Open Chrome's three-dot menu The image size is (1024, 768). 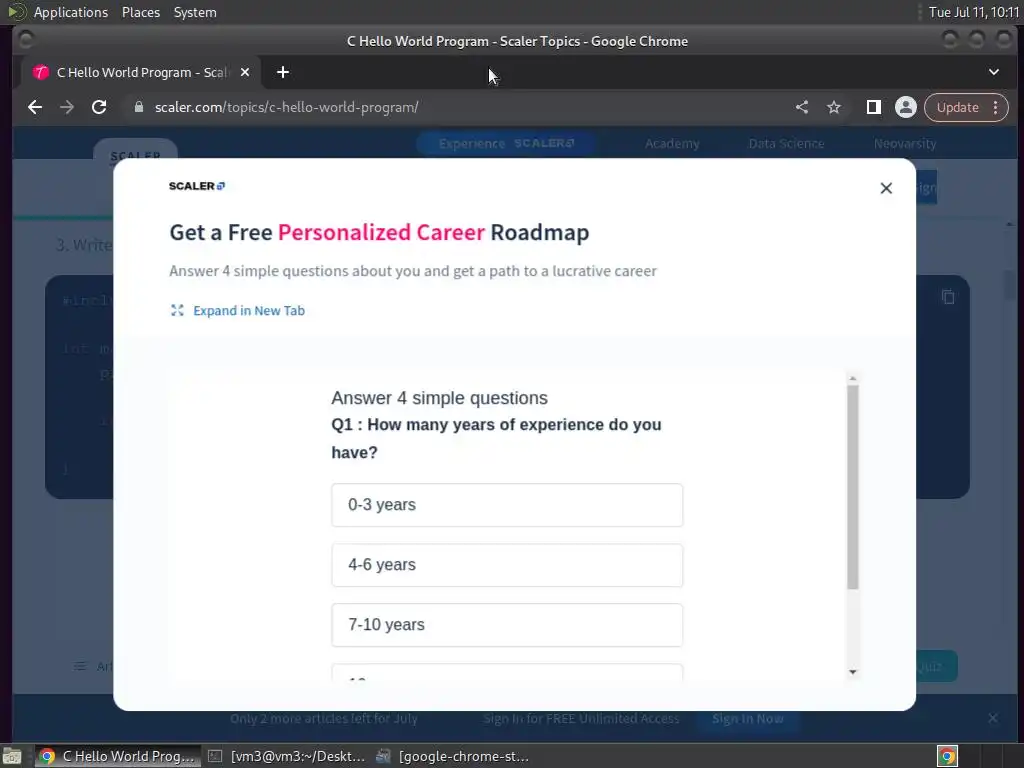[x=995, y=107]
